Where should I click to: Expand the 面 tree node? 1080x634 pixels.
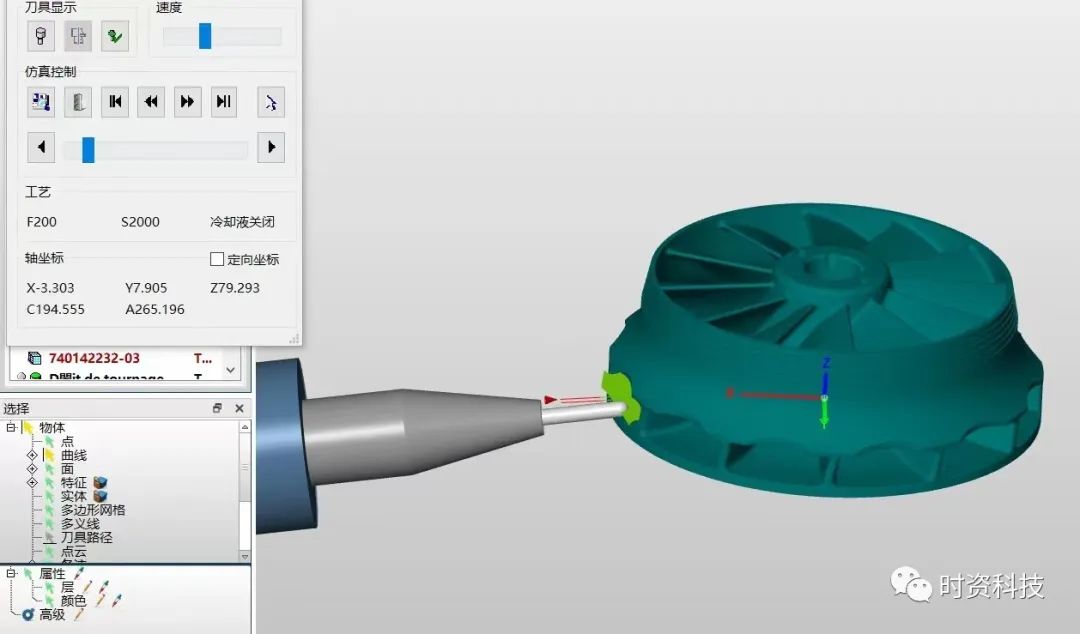(x=32, y=469)
